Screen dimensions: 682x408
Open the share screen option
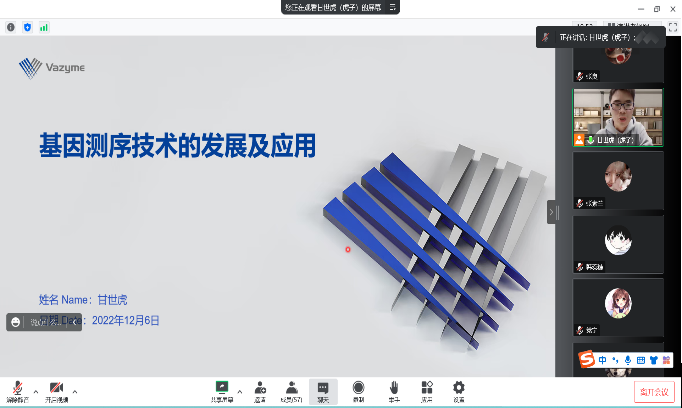coord(222,388)
